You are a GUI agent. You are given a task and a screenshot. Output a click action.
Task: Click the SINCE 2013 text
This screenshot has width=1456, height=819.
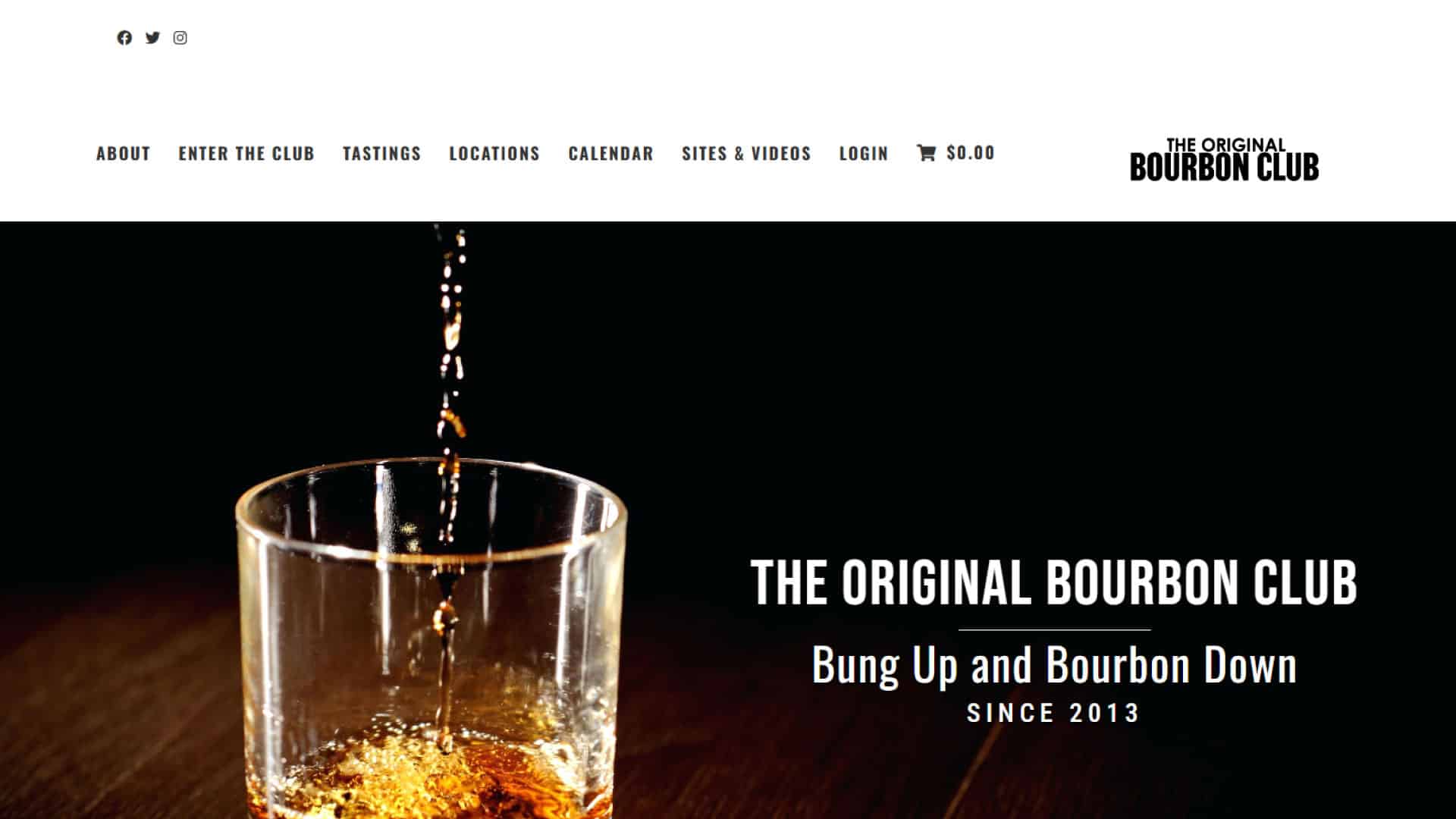tap(1054, 713)
